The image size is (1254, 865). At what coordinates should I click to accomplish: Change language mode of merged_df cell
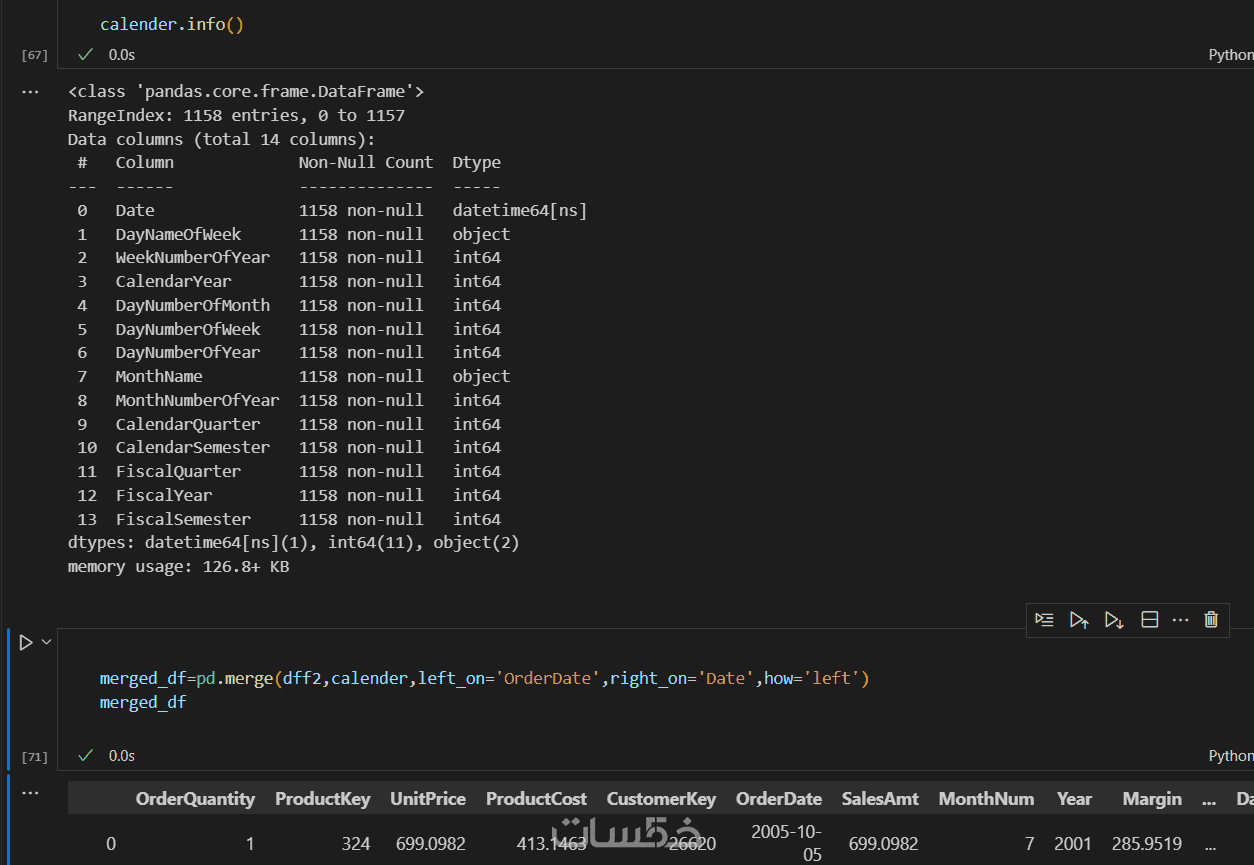coord(1230,756)
